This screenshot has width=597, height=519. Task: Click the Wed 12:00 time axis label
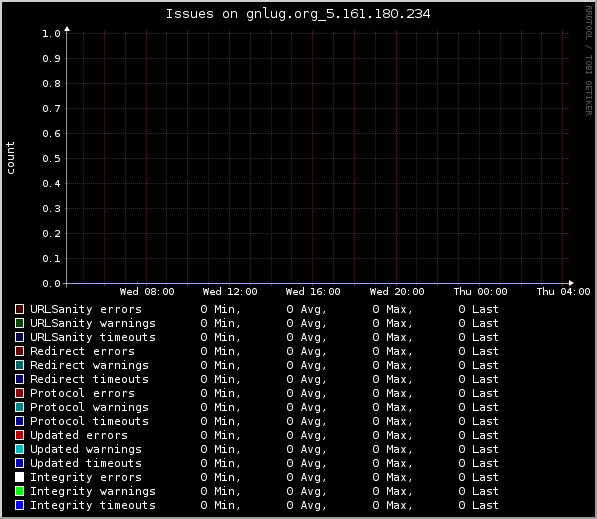click(x=230, y=292)
